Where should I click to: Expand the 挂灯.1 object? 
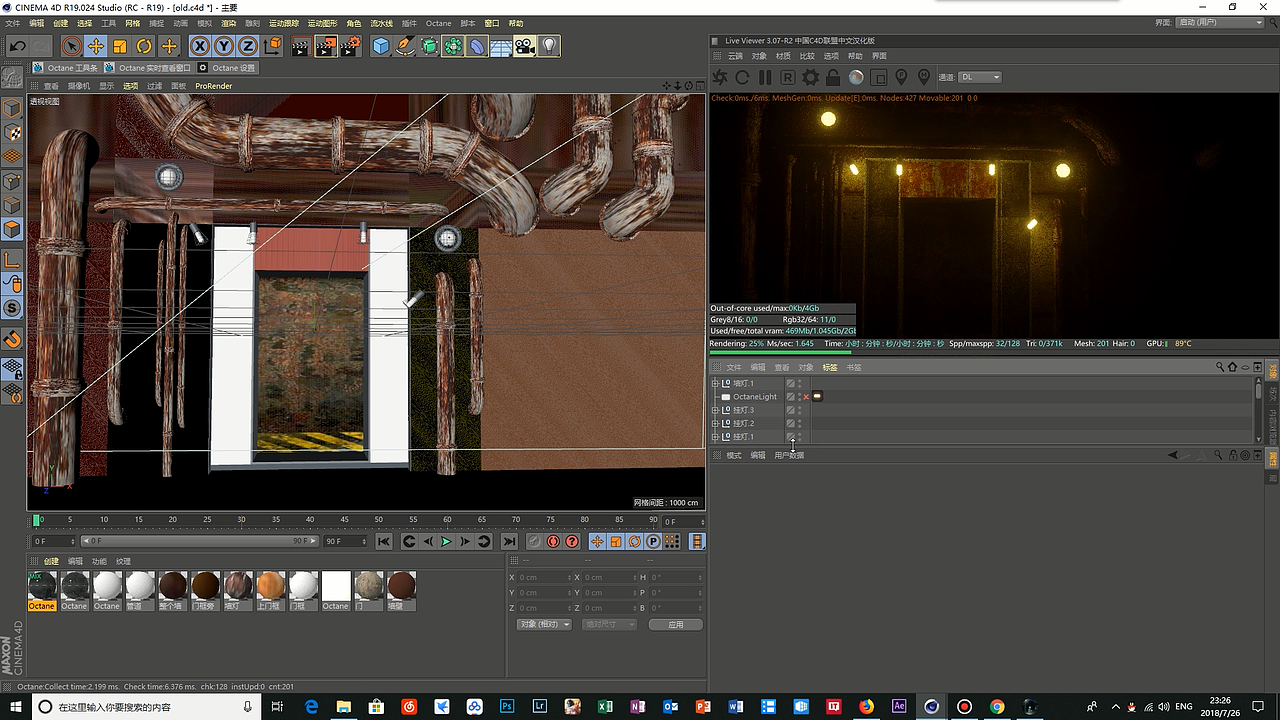pos(715,437)
